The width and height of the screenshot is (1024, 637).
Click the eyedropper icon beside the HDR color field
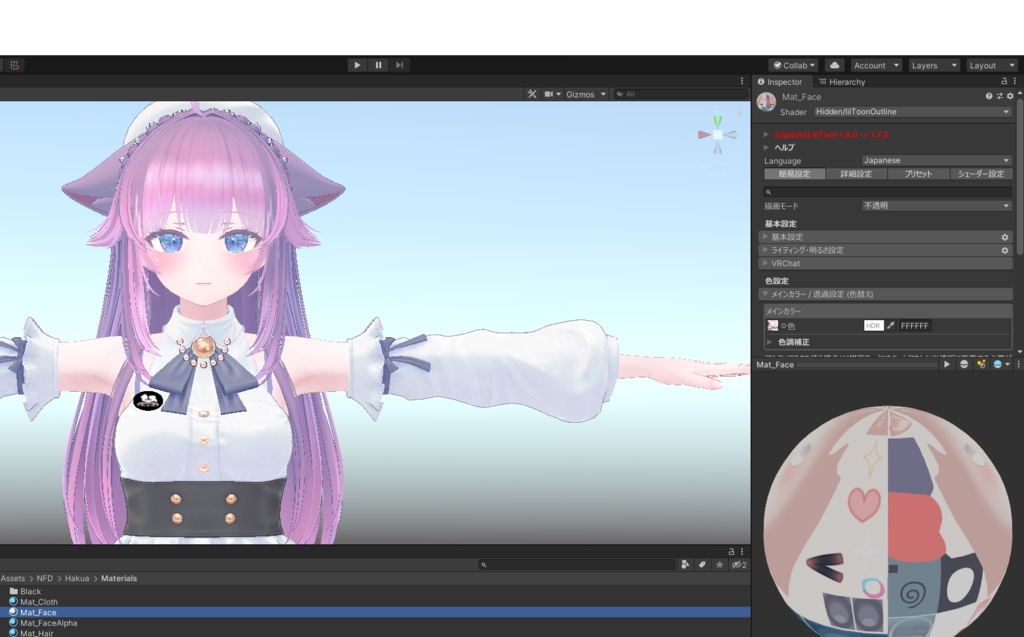pyautogui.click(x=891, y=326)
